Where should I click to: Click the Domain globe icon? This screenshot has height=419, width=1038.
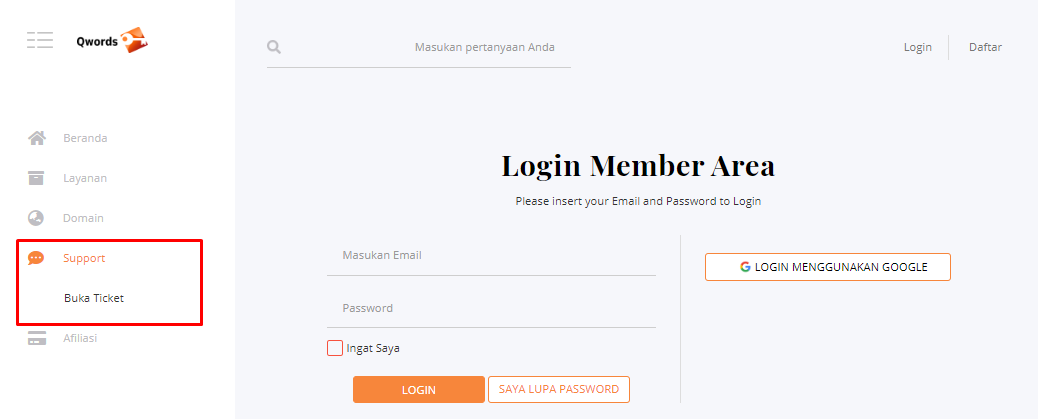coord(36,218)
